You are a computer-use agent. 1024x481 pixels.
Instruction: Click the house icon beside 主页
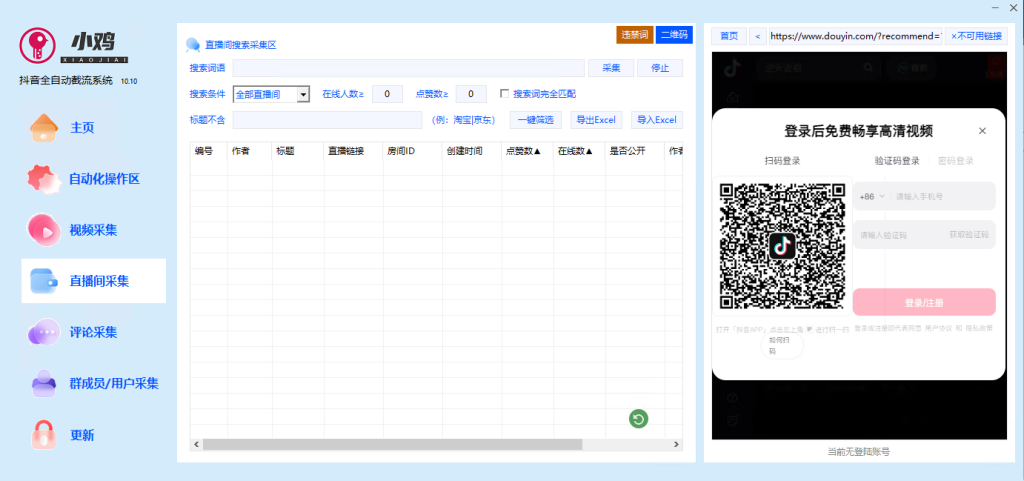coord(44,127)
